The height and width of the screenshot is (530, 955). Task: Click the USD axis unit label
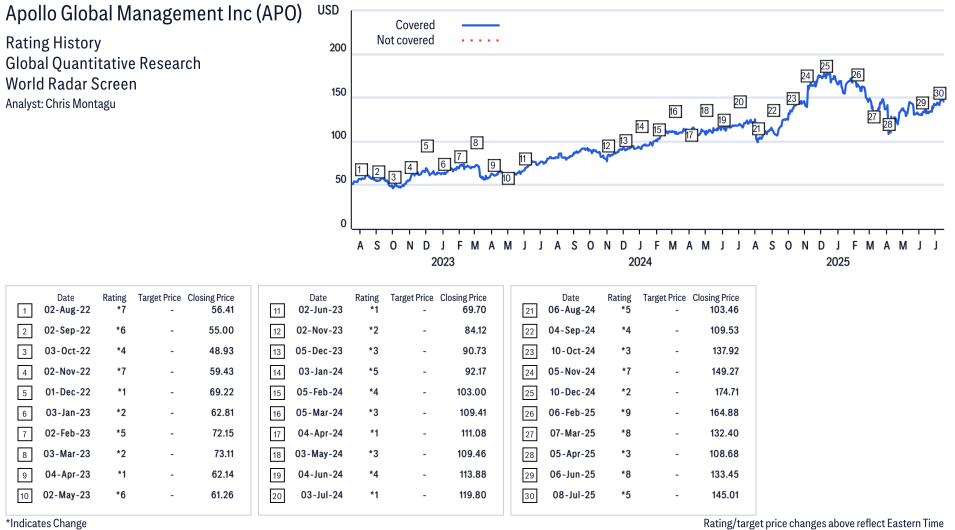click(x=328, y=10)
